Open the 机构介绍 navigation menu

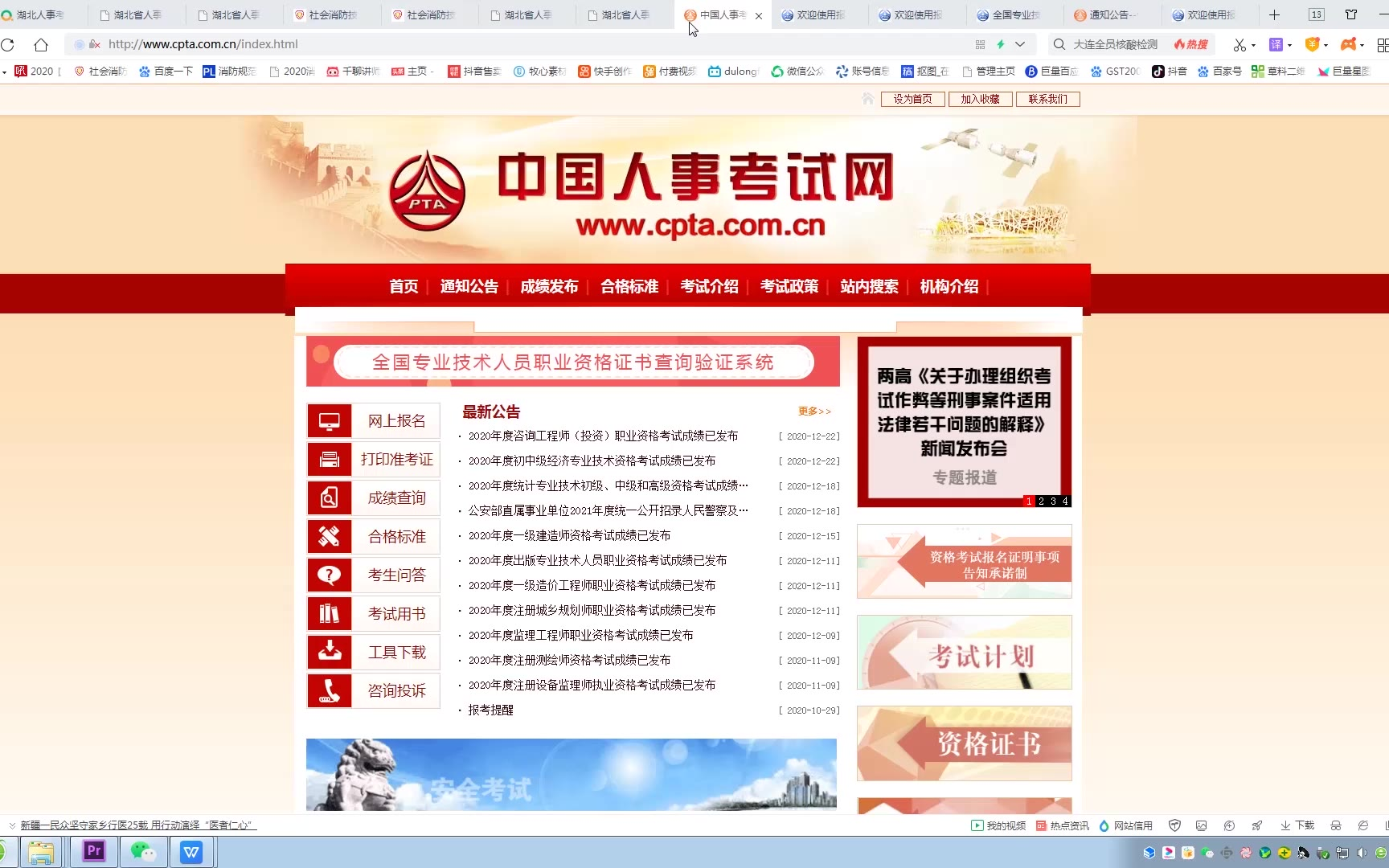pyautogui.click(x=949, y=287)
